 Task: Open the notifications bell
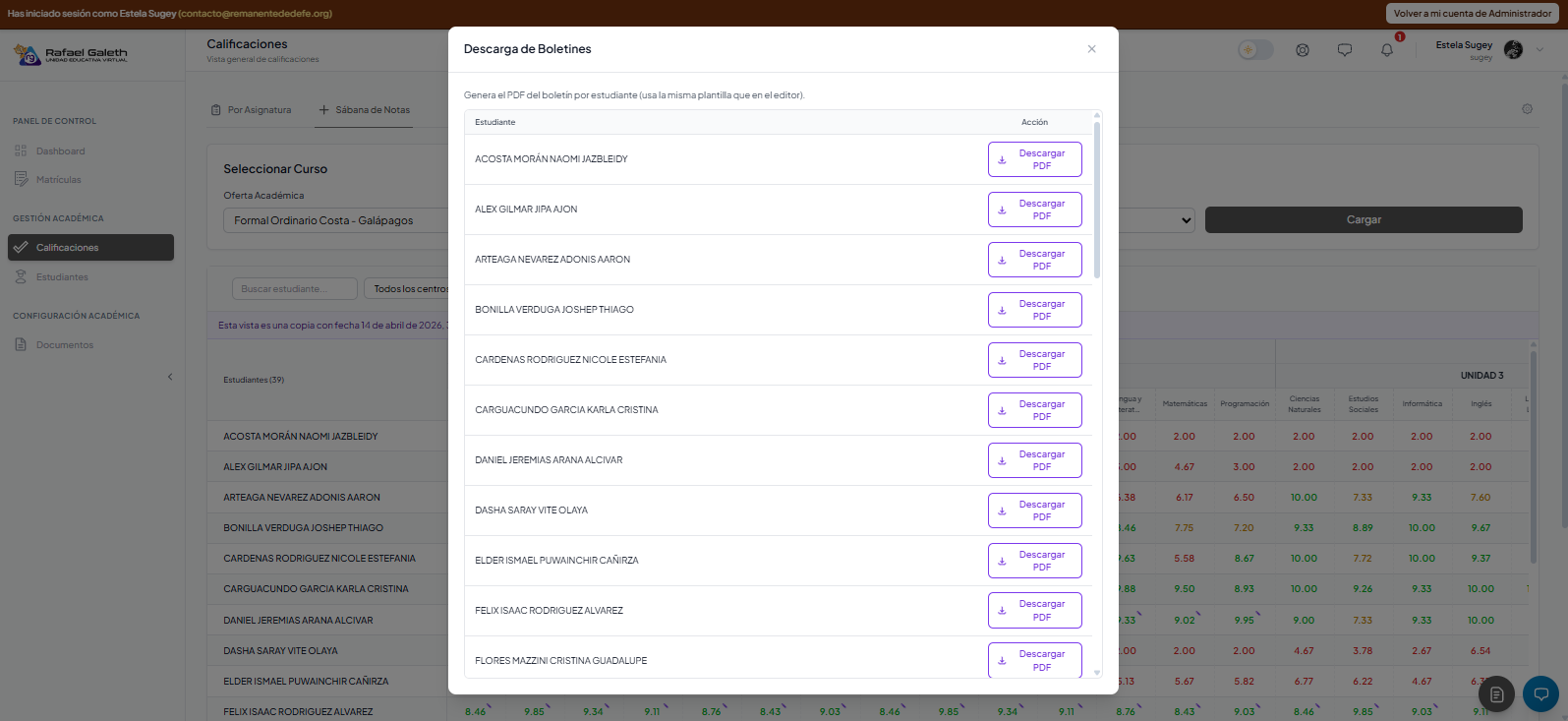pos(1387,50)
